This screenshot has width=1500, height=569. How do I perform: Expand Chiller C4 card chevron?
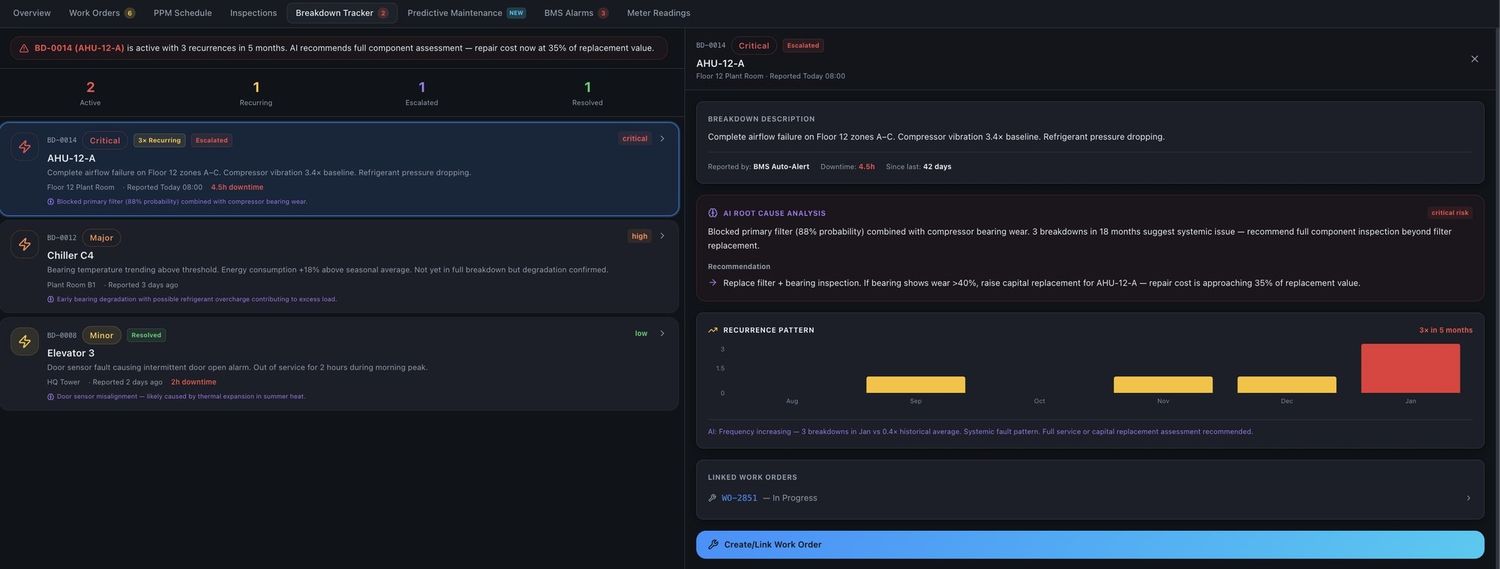pyautogui.click(x=662, y=236)
